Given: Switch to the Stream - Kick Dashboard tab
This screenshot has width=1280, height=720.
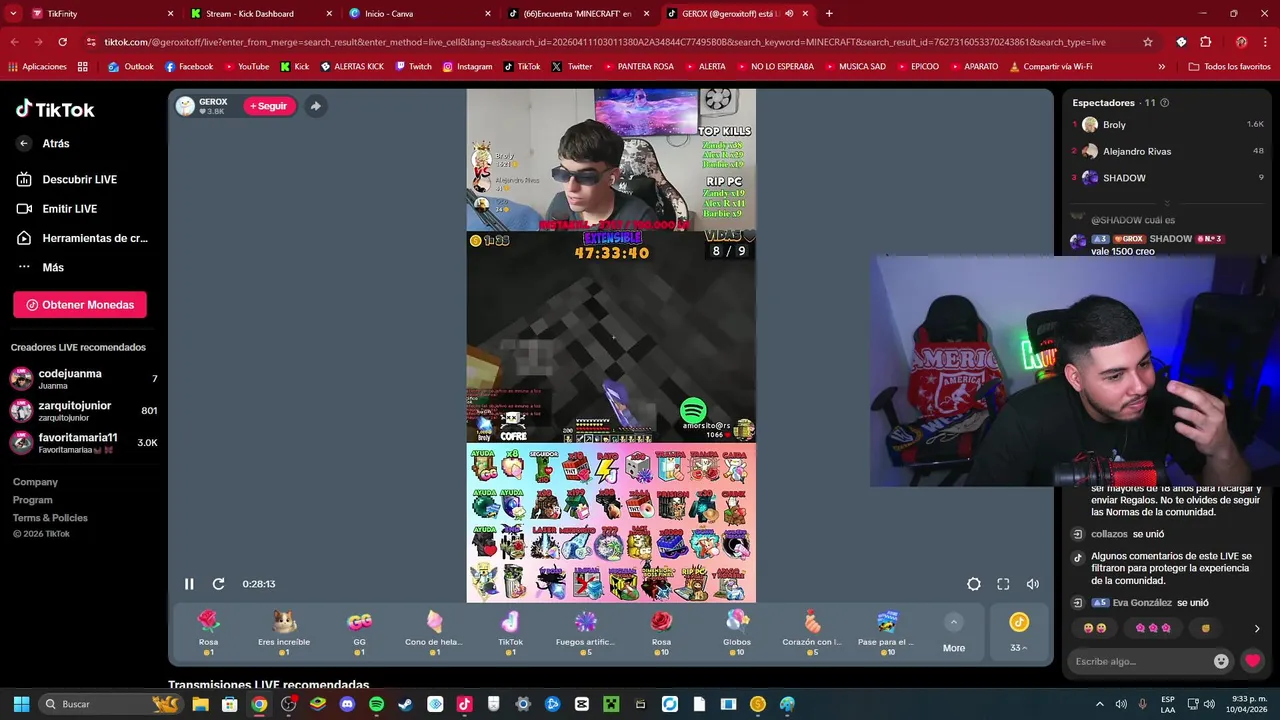Looking at the screenshot, I should pyautogui.click(x=260, y=14).
